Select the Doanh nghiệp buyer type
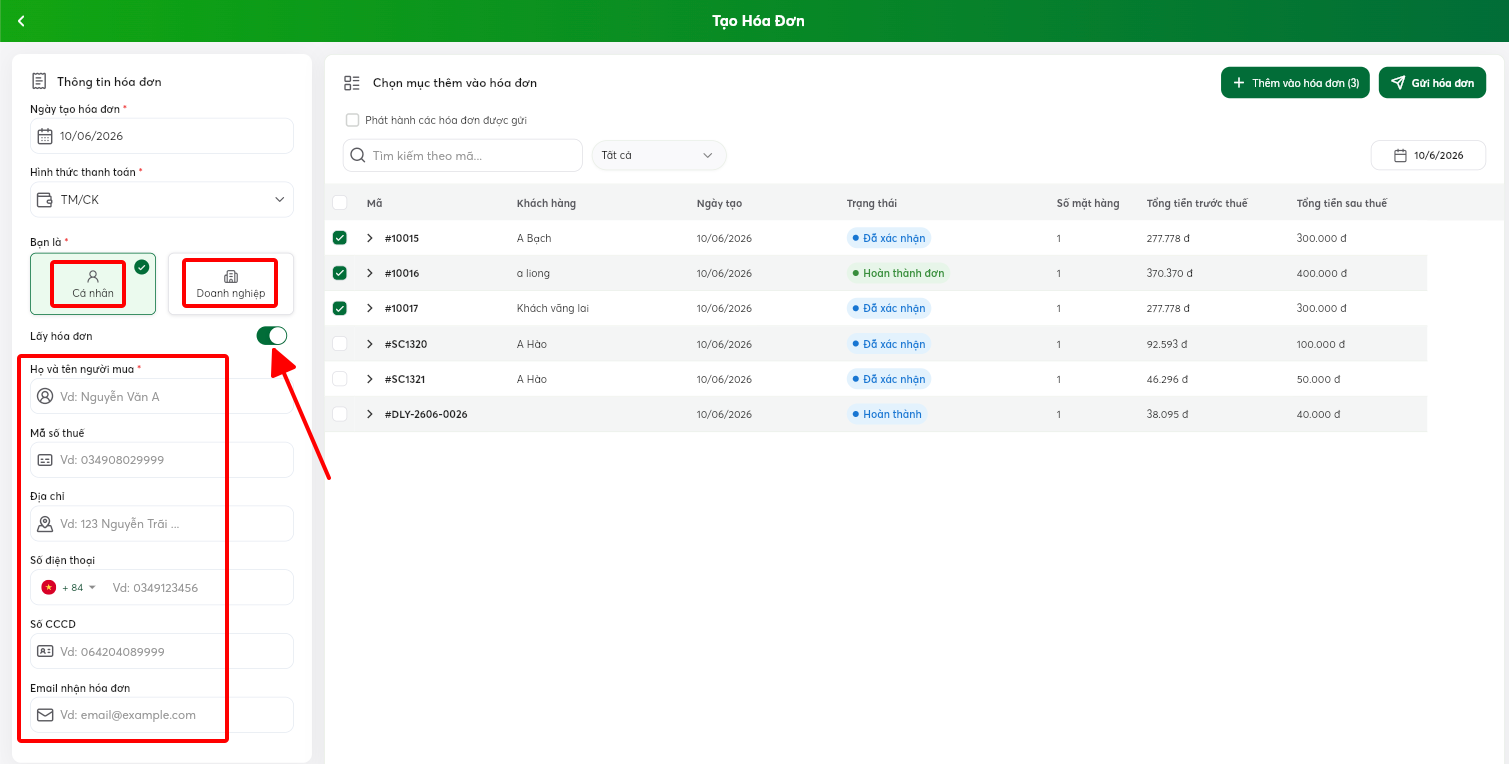The image size is (1509, 764). coord(231,284)
